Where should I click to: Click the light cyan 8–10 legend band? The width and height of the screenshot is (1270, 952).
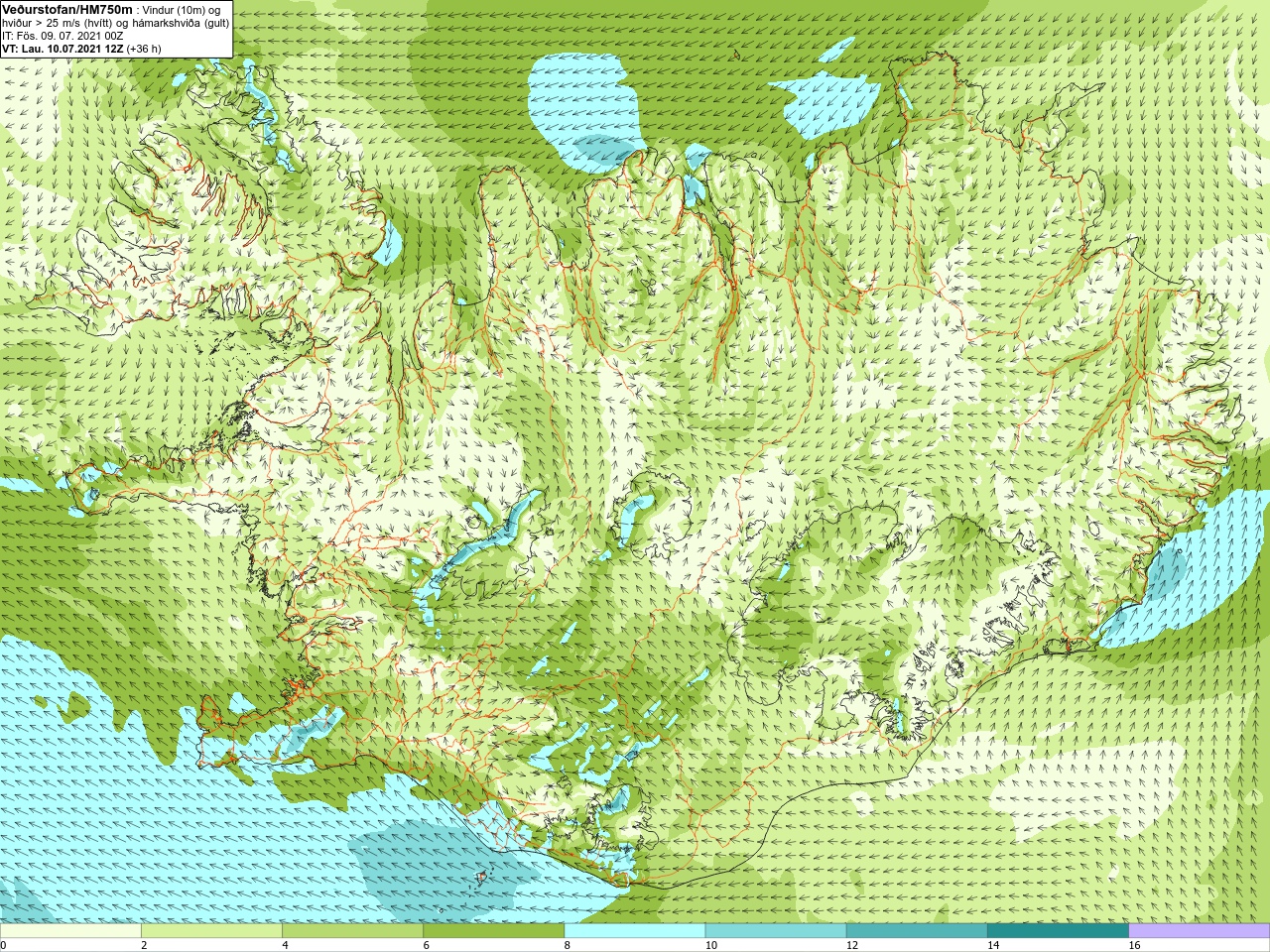coord(635,931)
